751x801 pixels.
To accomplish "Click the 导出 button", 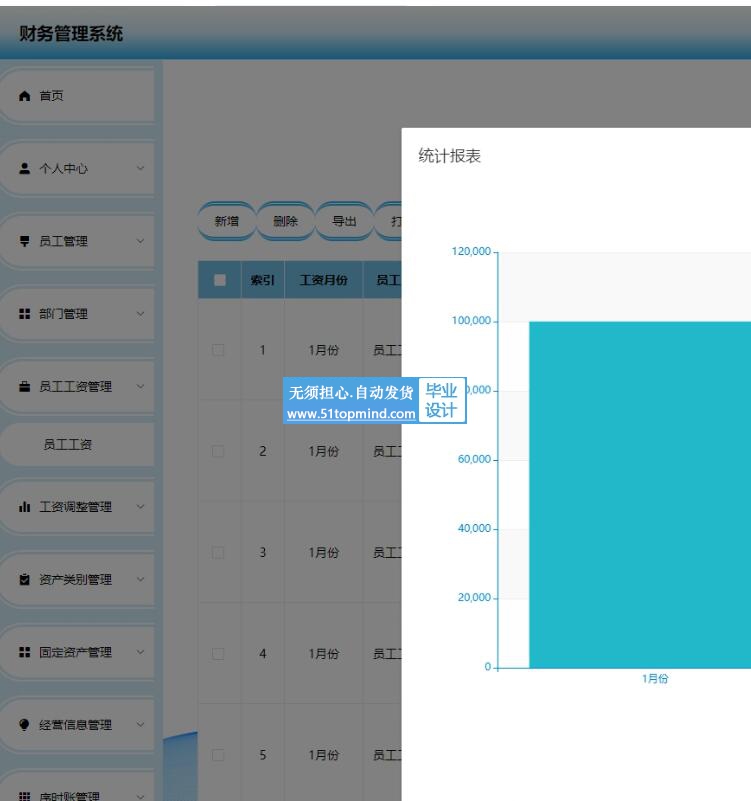I will (x=344, y=221).
